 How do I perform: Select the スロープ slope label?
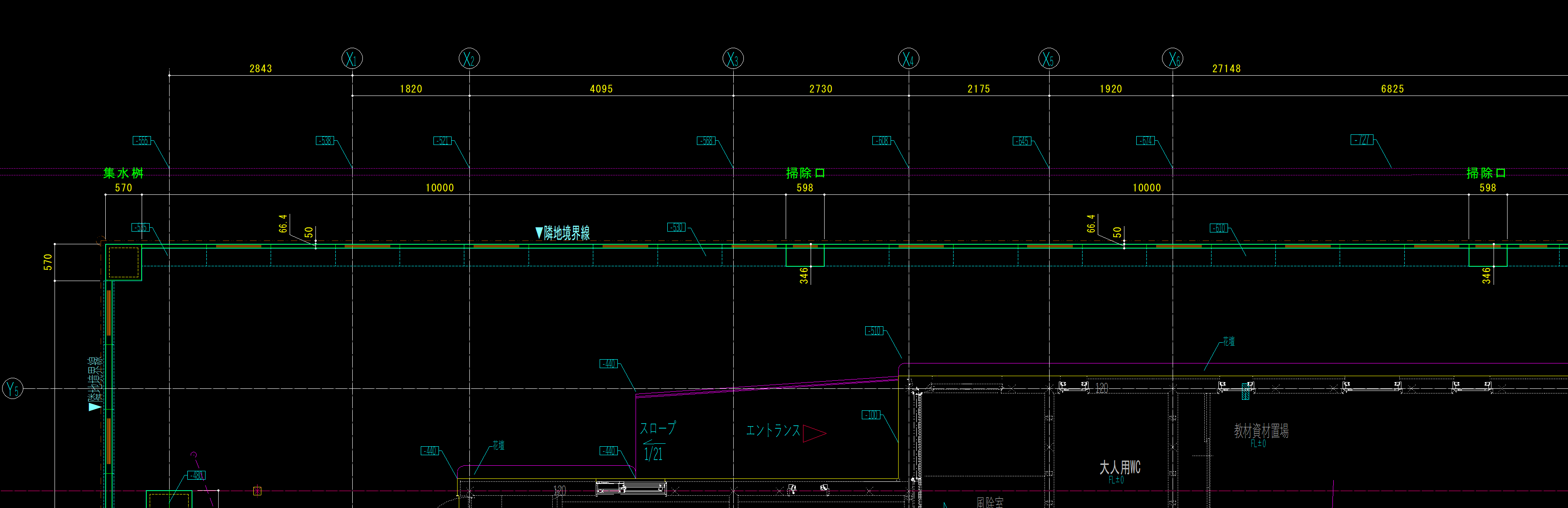point(658,428)
